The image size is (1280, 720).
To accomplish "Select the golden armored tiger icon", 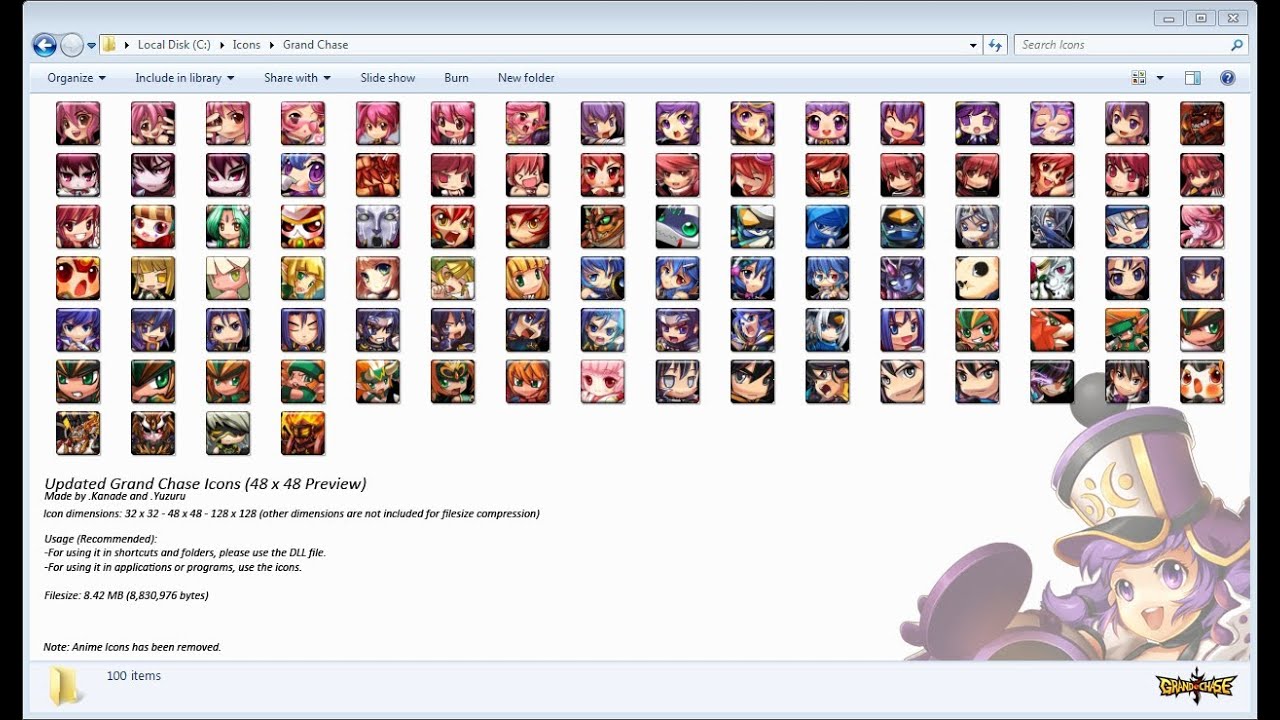I will [153, 432].
